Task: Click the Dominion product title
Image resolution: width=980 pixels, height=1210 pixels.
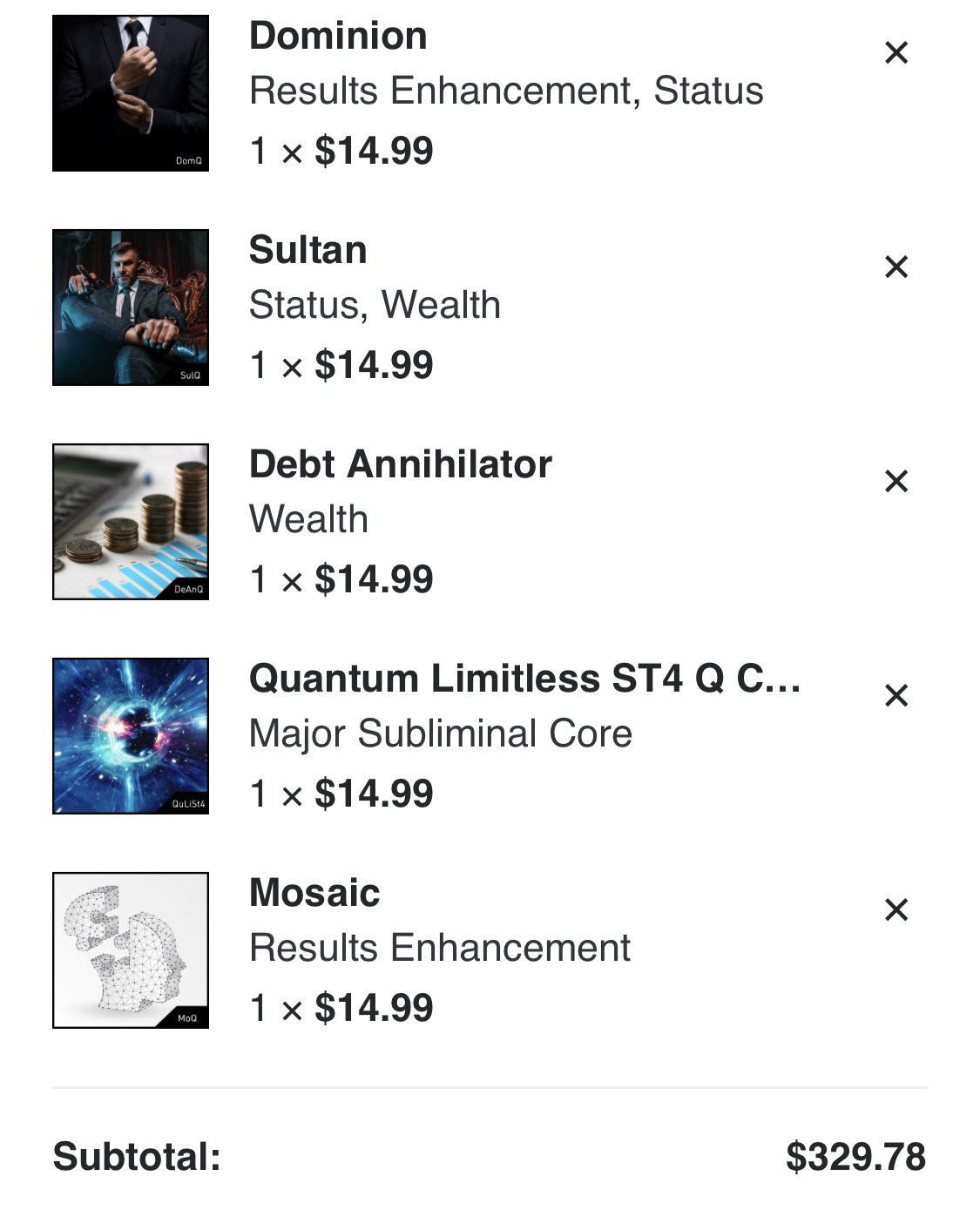Action: [338, 37]
